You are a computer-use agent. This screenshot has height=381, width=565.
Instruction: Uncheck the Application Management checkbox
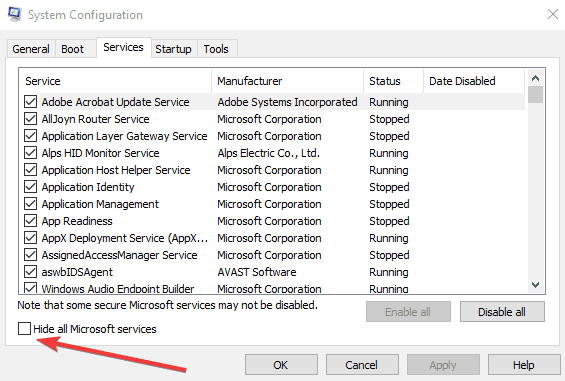pos(31,204)
